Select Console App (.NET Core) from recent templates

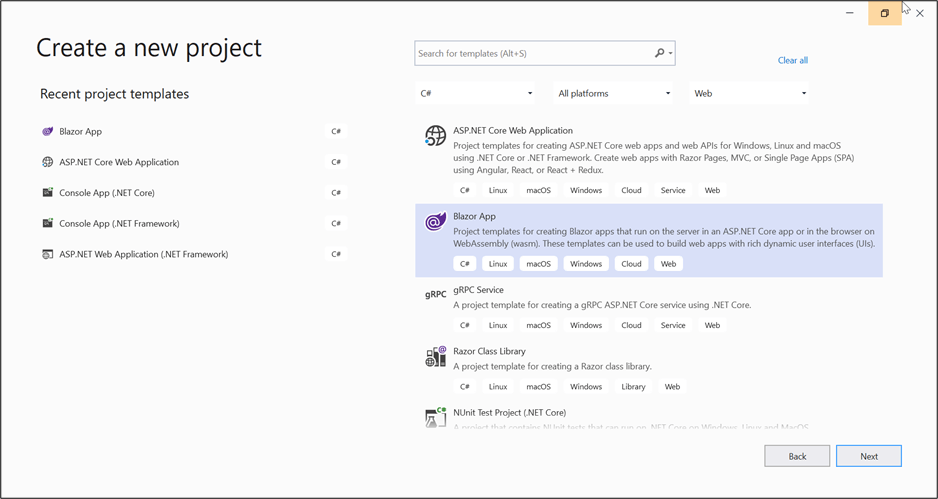tap(107, 193)
